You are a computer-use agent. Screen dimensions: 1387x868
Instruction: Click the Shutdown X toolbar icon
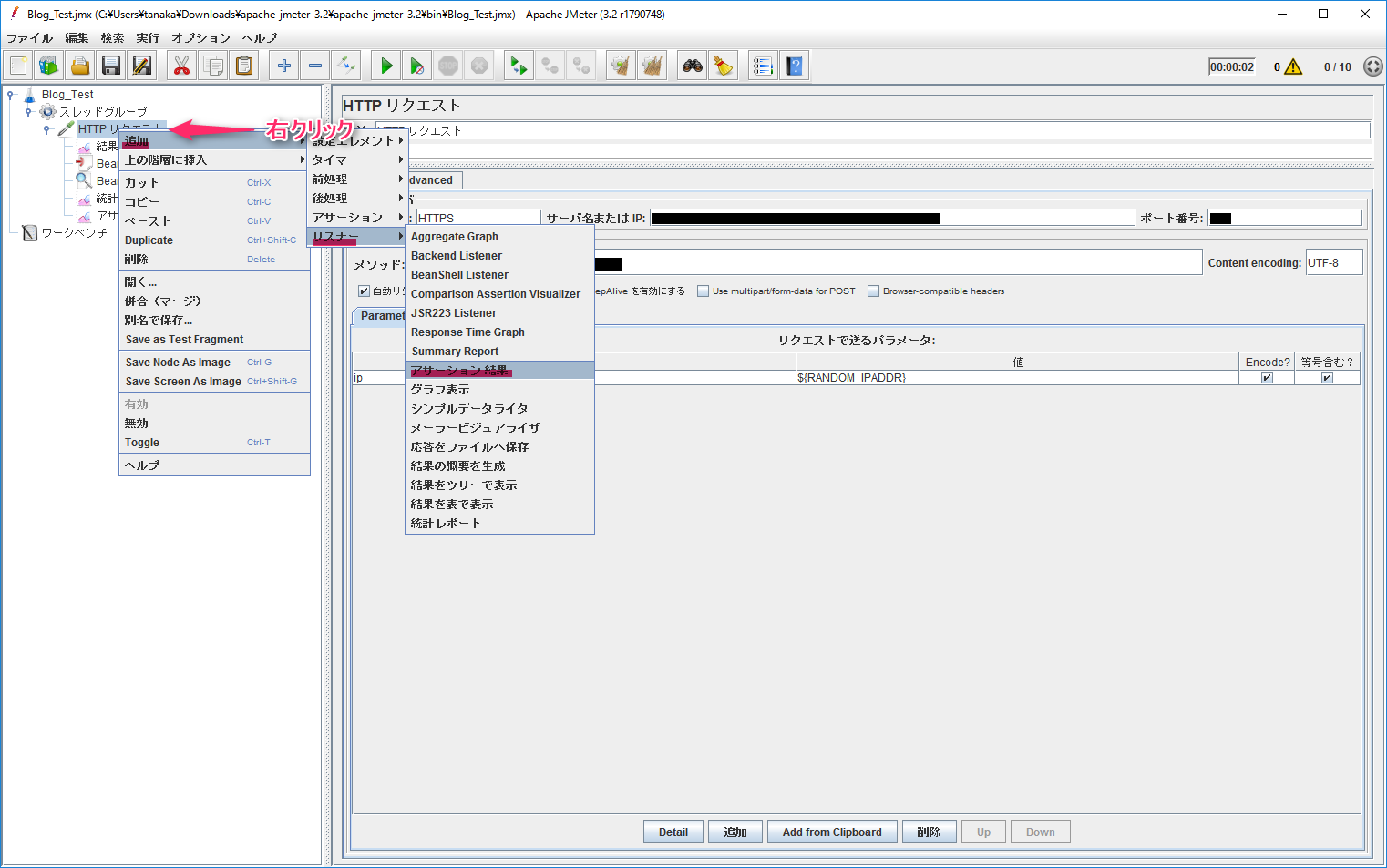coord(479,66)
